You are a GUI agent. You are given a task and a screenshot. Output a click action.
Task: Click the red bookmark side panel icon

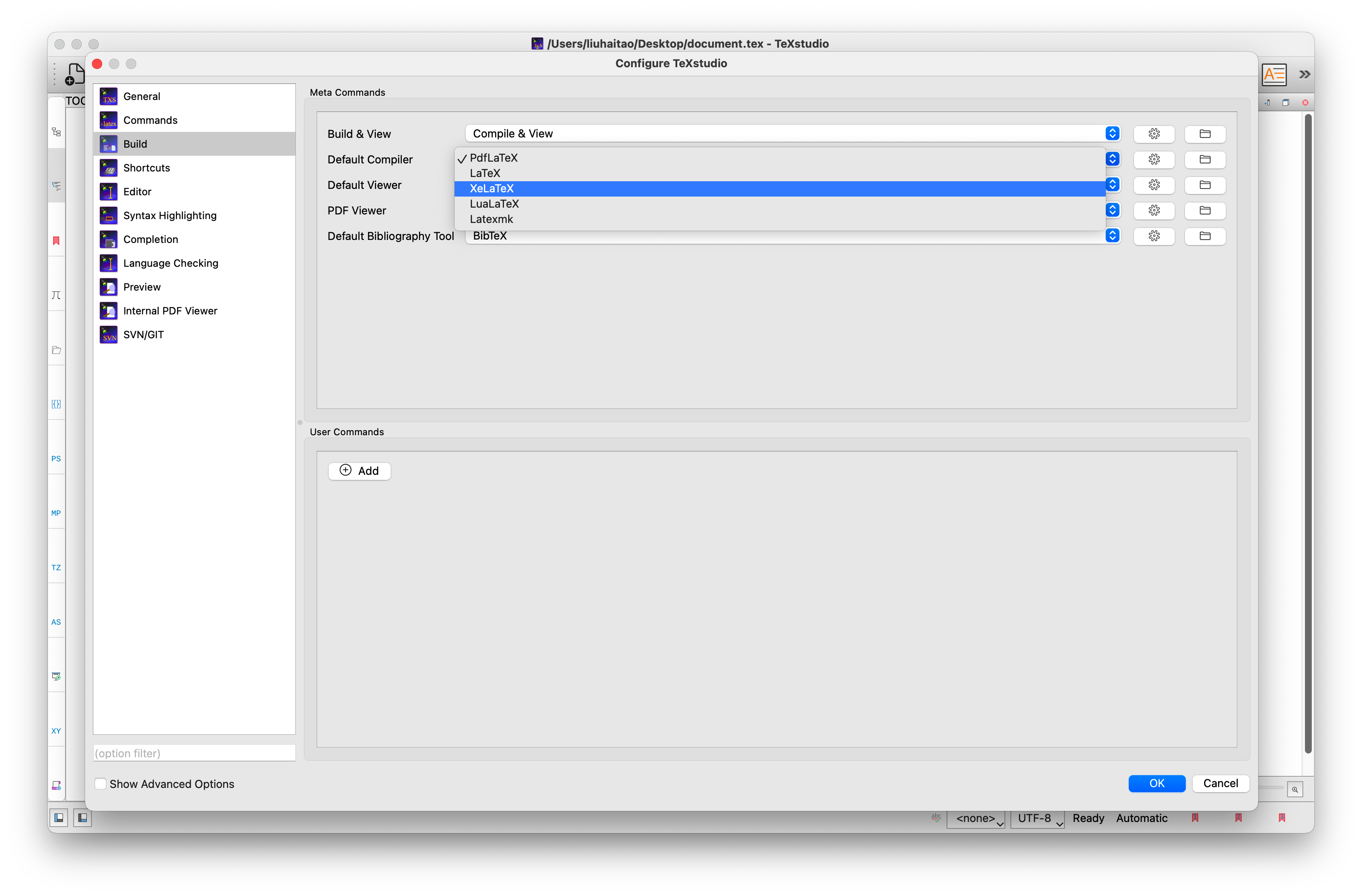tap(56, 241)
